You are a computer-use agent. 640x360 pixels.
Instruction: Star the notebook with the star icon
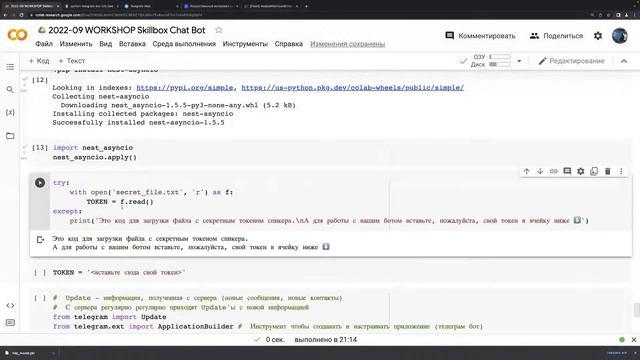coord(219,30)
